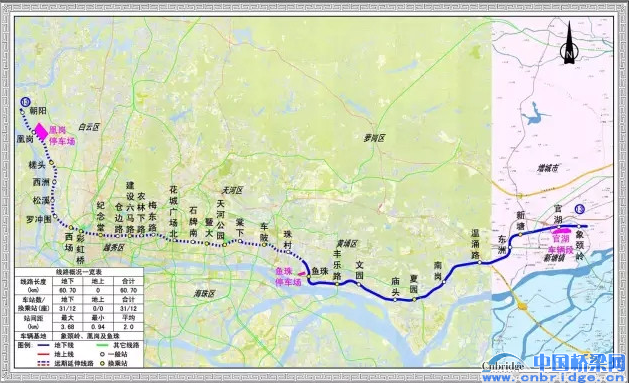Select the 天河区 district label
Image resolution: width=629 pixels, height=383 pixels.
[x=232, y=190]
